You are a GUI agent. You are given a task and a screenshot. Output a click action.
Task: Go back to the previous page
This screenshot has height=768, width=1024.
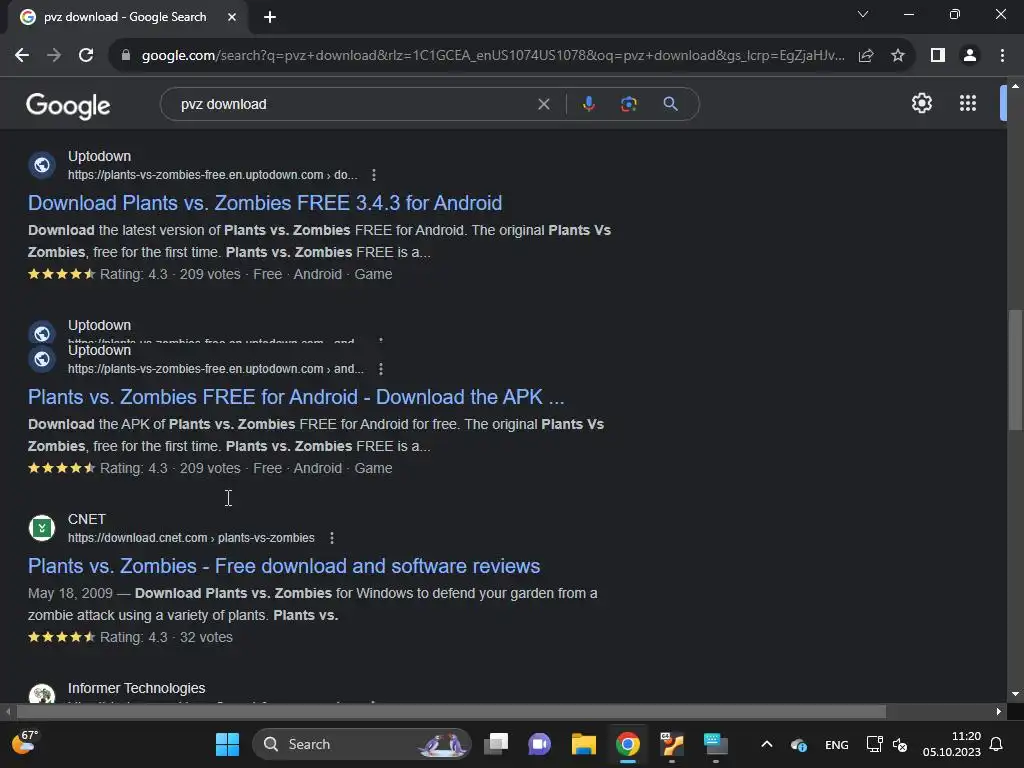click(22, 56)
